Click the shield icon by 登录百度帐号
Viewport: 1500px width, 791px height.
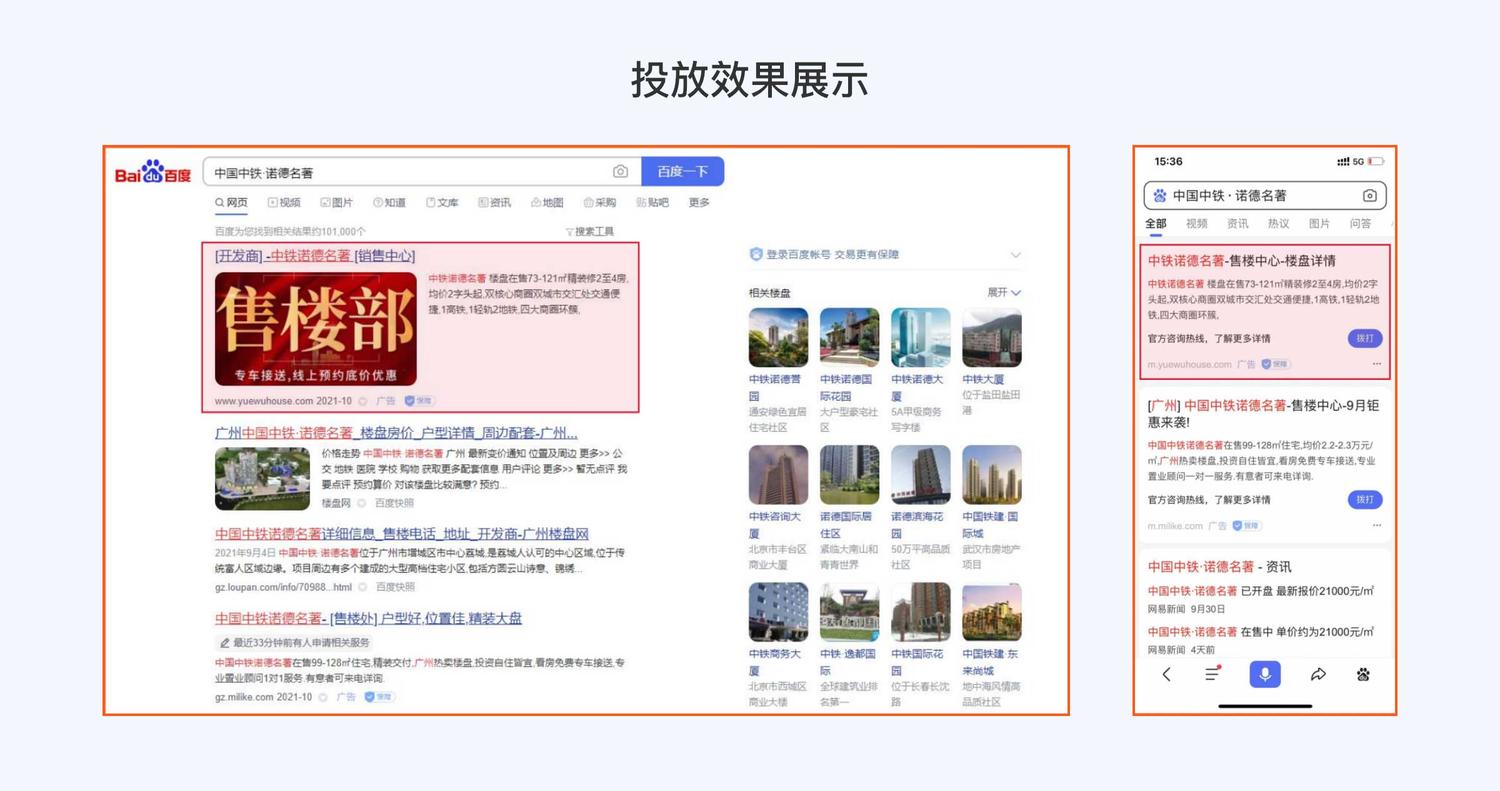(756, 254)
